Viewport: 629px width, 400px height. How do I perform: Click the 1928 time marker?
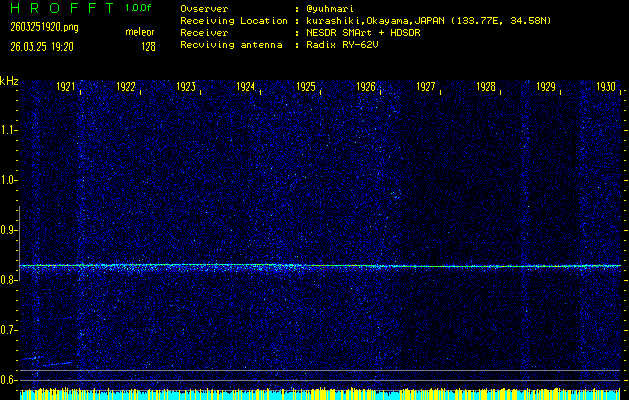tap(486, 88)
